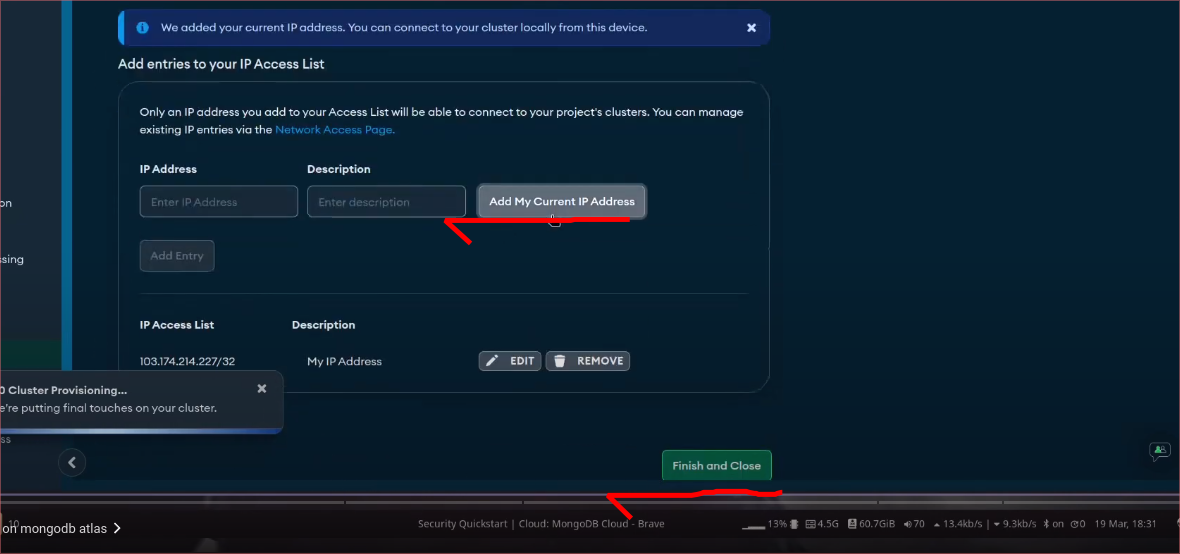Viewport: 1180px width, 554px height.
Task: Click Add My Current IP Address
Action: pos(561,202)
